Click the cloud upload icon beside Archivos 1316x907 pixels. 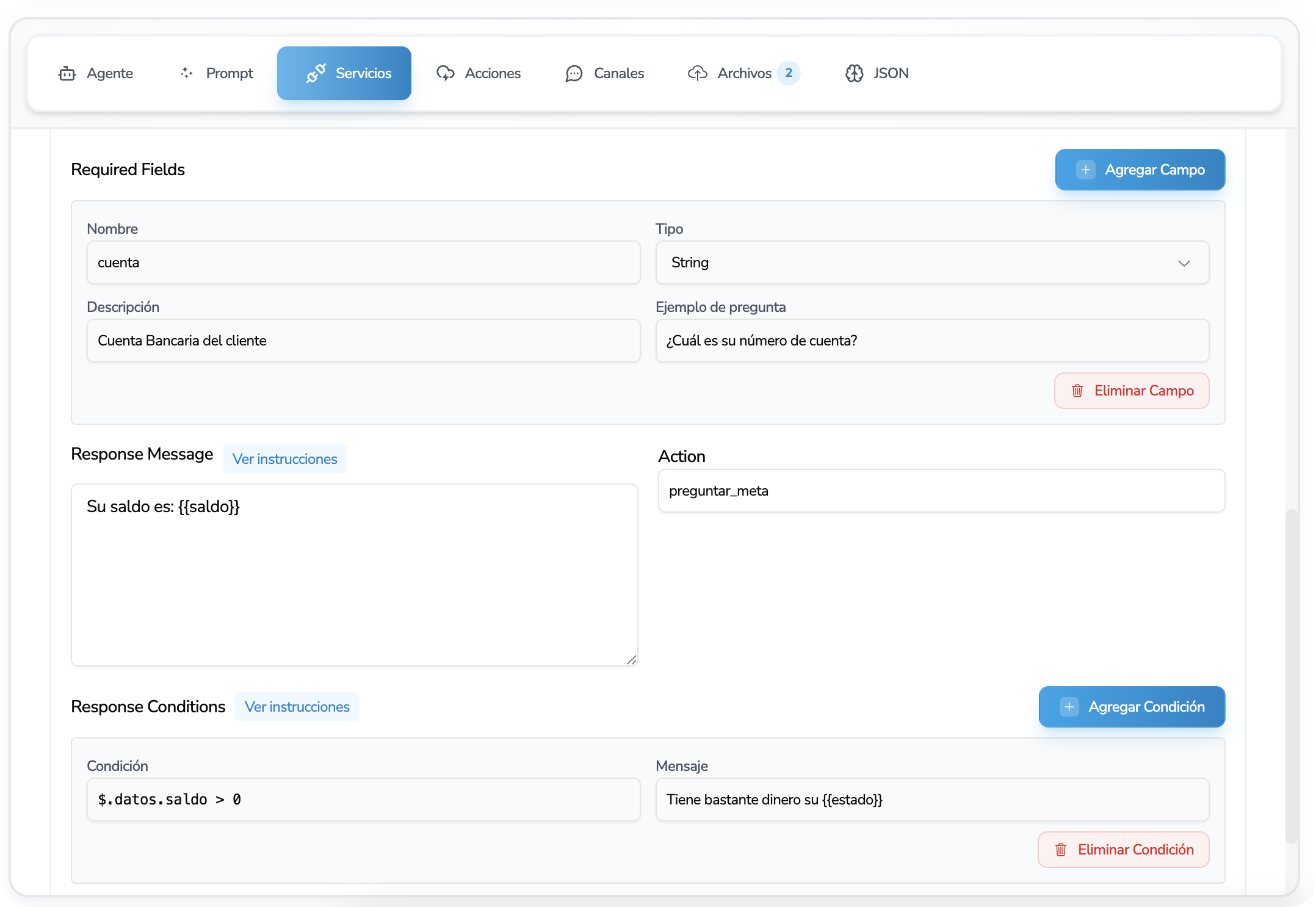698,73
